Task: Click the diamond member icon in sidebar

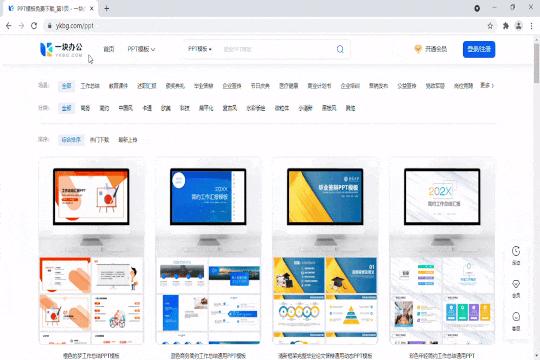Action: tap(516, 284)
